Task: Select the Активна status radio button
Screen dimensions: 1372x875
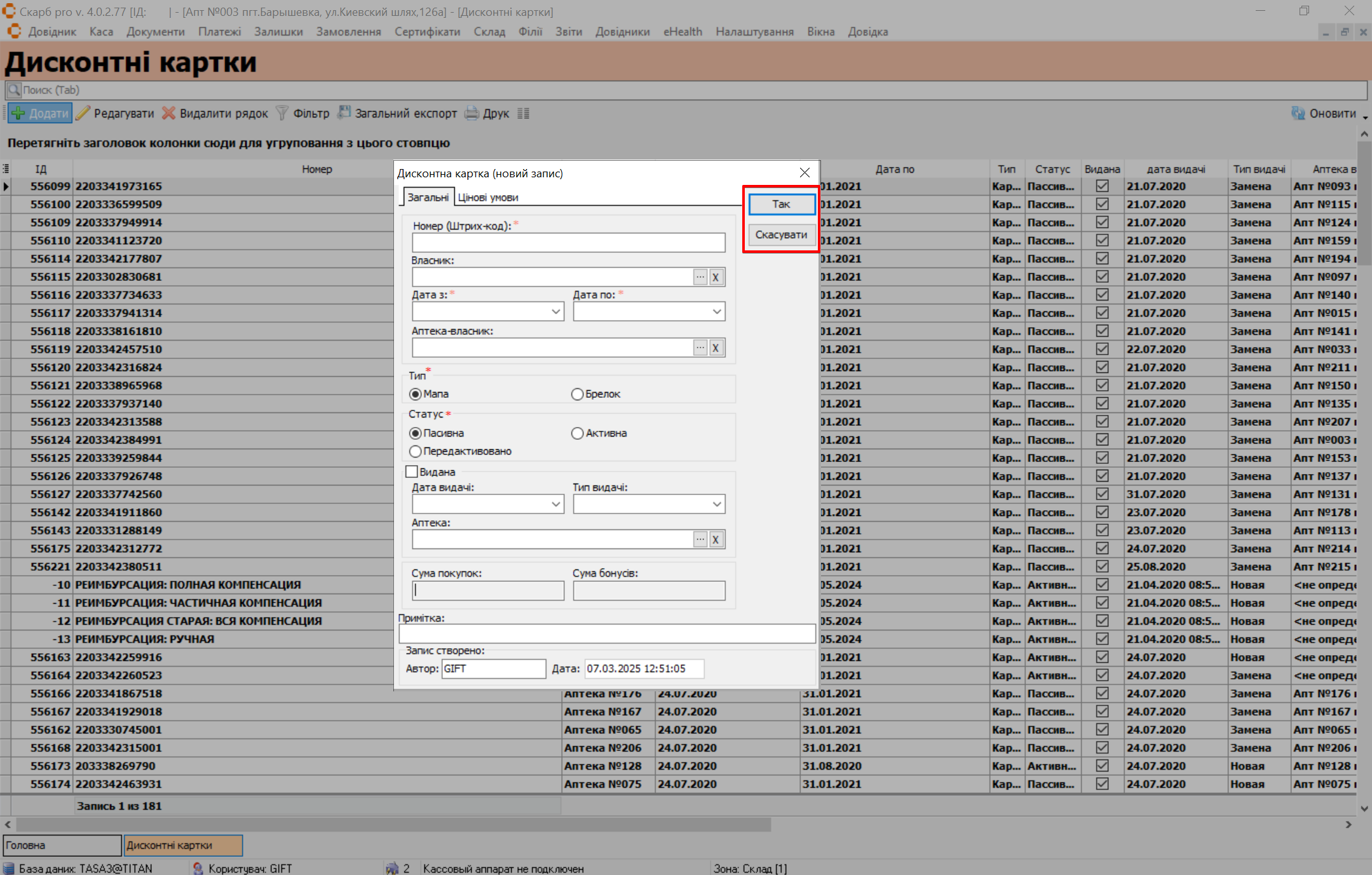Action: (577, 433)
